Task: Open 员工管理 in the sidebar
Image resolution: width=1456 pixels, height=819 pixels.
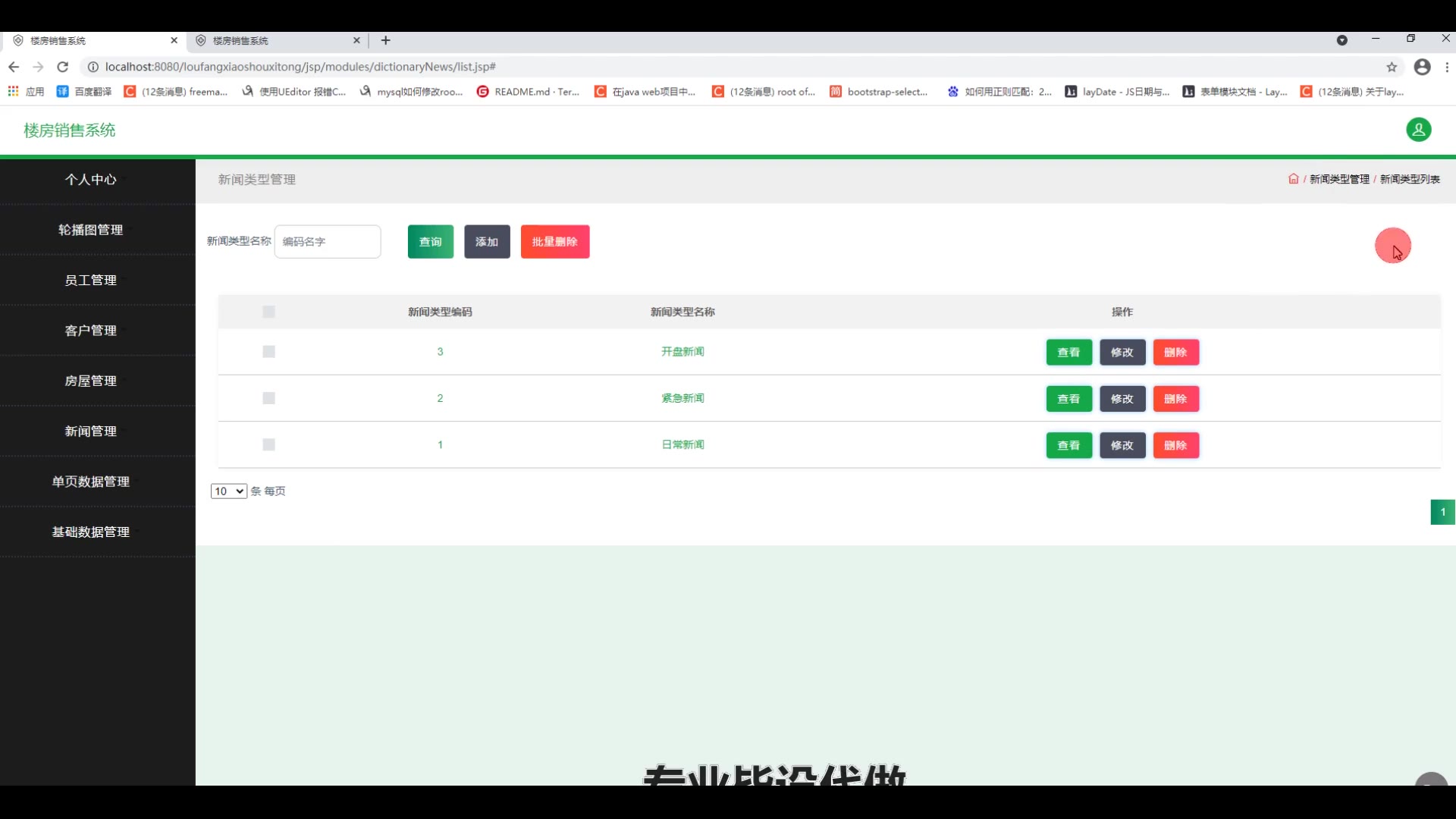Action: (x=91, y=280)
